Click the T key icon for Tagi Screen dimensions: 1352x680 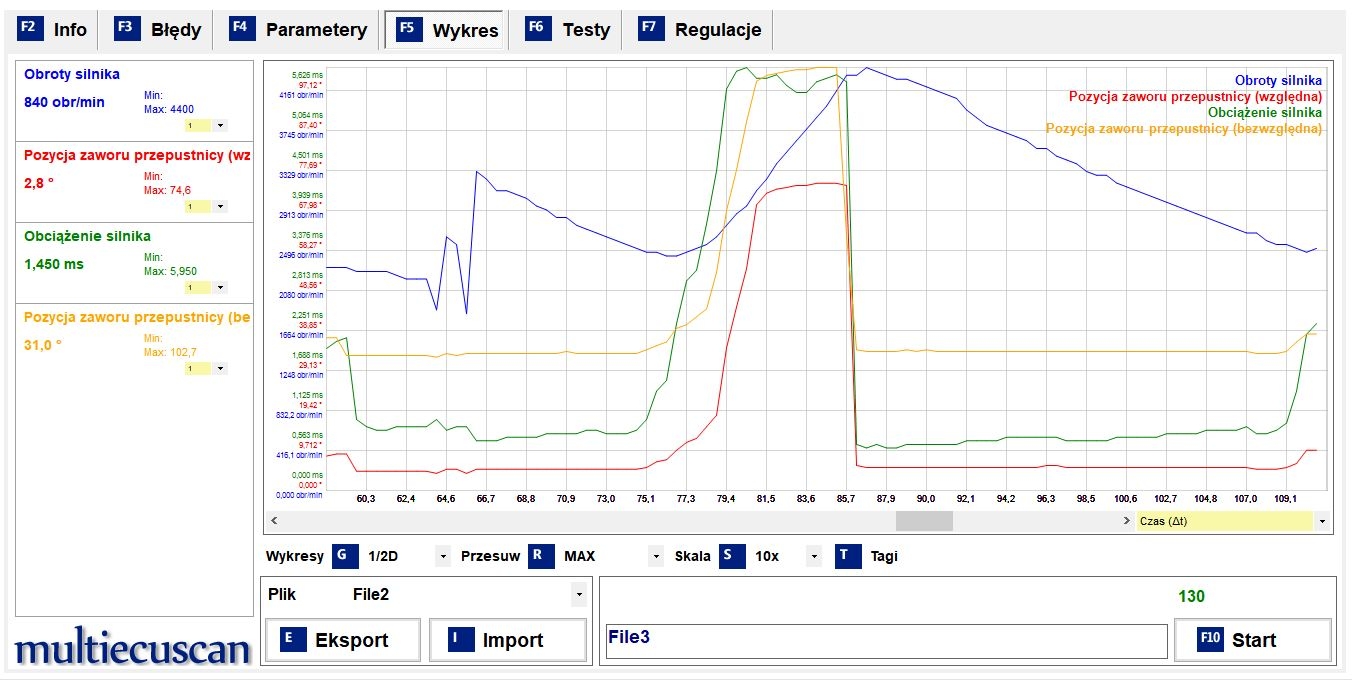(x=848, y=556)
